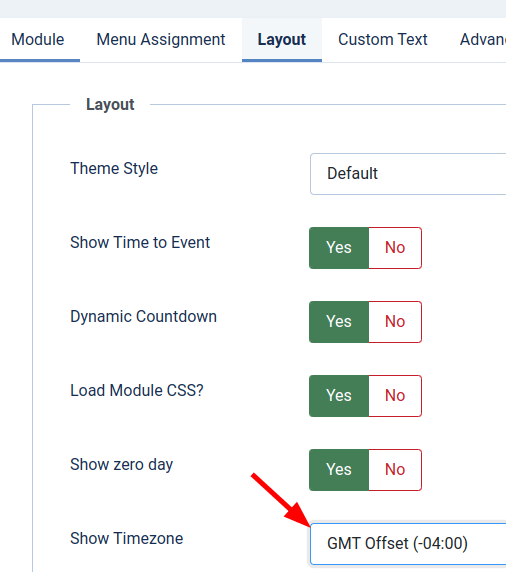
Task: Click the Load Module CSS? label
Action: coord(137,390)
